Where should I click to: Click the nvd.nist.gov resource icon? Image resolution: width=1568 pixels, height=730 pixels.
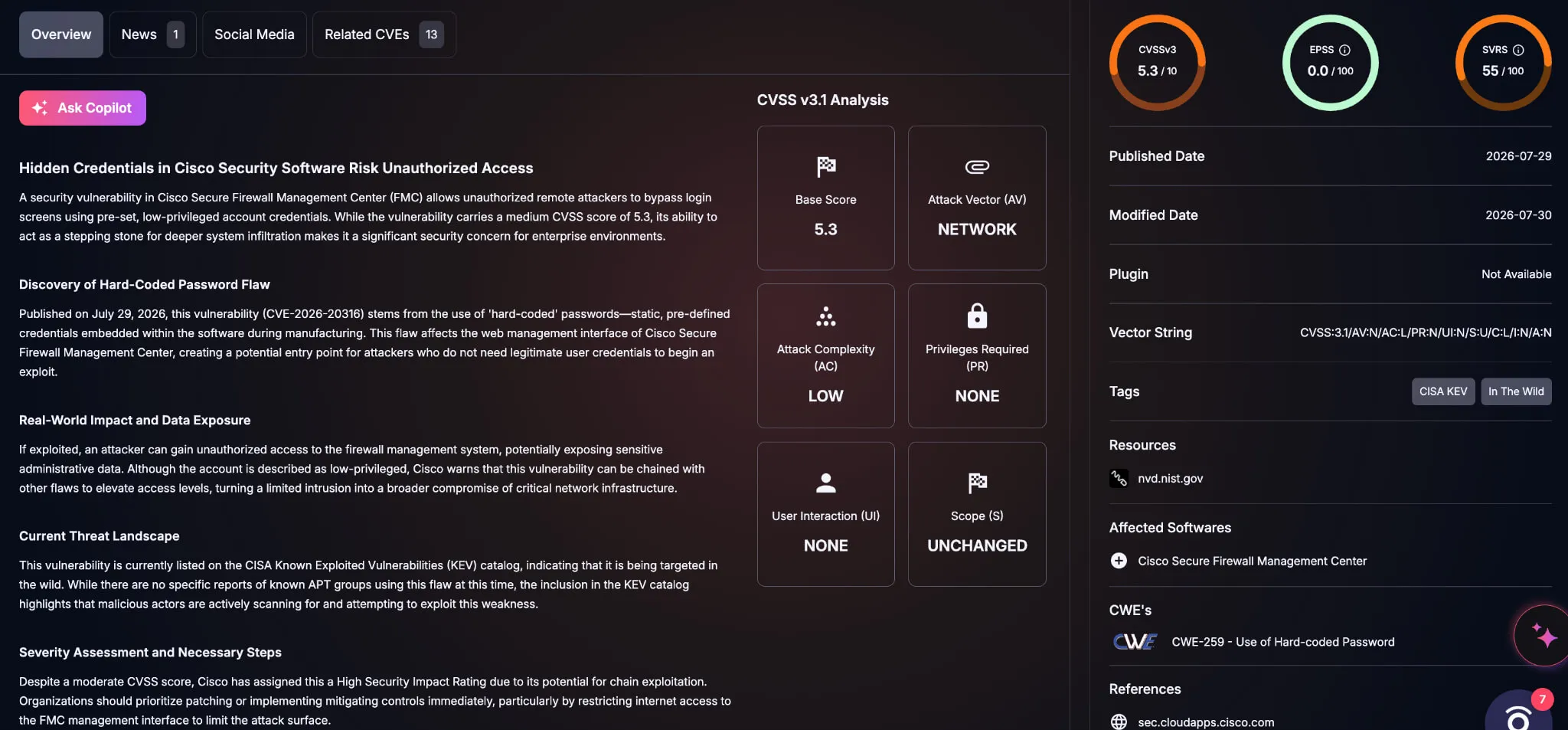pos(1119,478)
